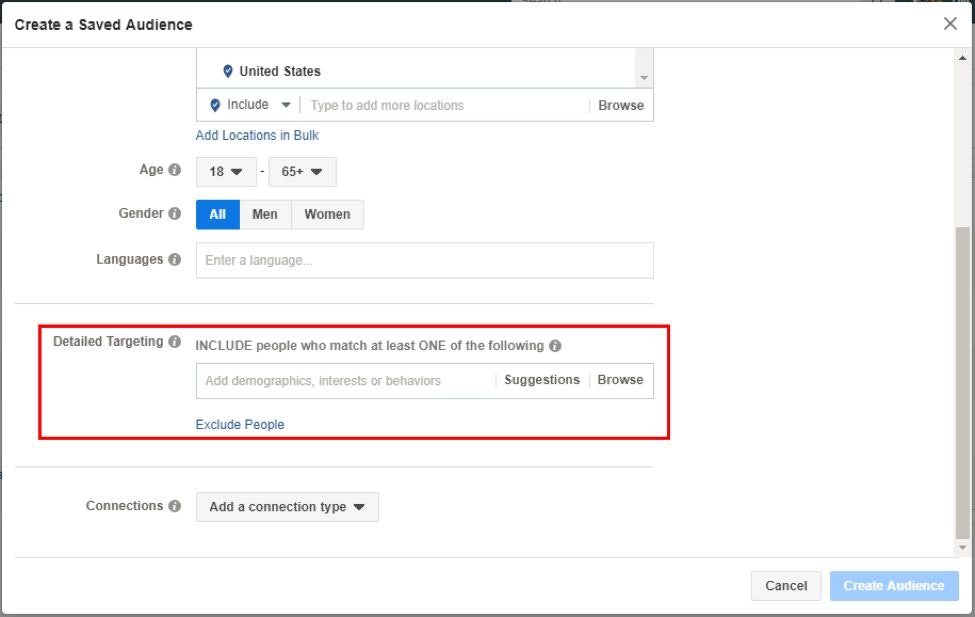975x617 pixels.
Task: Open Suggestions in Detailed Targeting
Action: pos(541,380)
